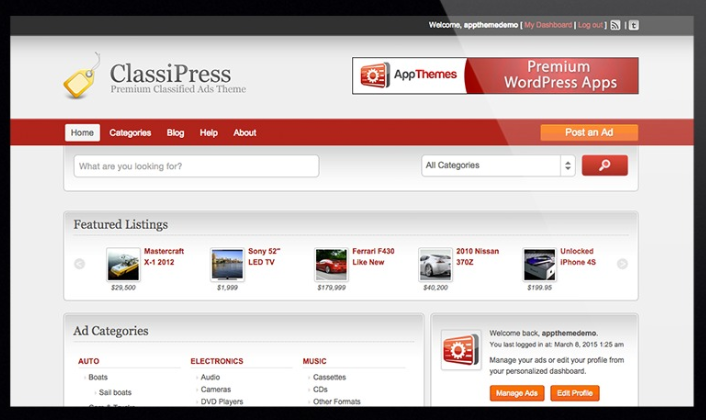Click the magnifier search button
The height and width of the screenshot is (420, 706).
(604, 165)
